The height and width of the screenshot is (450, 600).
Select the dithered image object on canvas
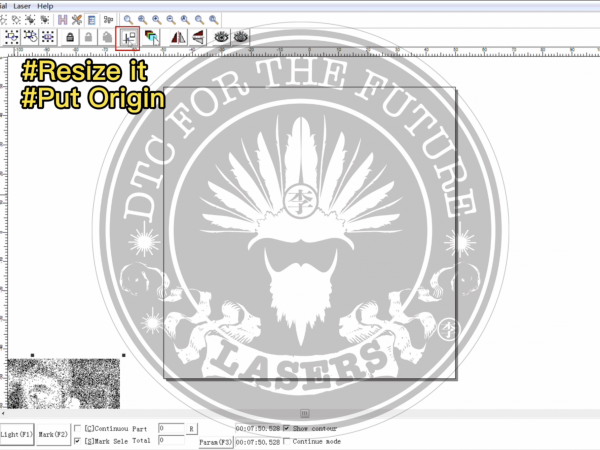(x=64, y=383)
